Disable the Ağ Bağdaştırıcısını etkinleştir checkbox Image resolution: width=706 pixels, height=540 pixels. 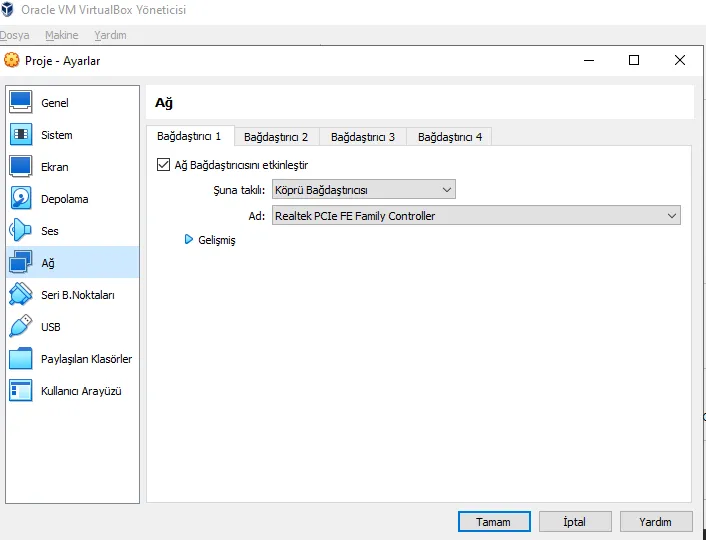[x=163, y=165]
